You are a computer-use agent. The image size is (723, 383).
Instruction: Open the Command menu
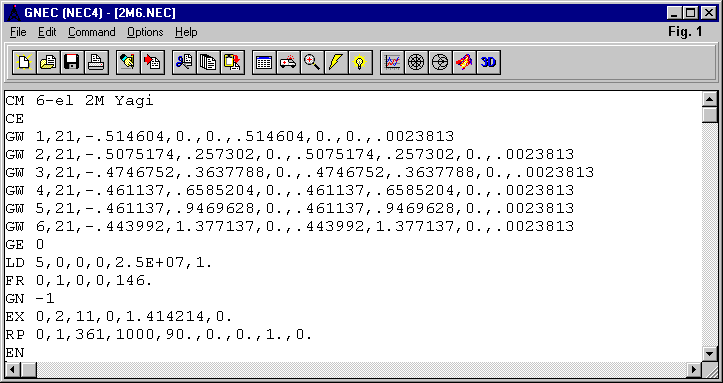(x=91, y=32)
